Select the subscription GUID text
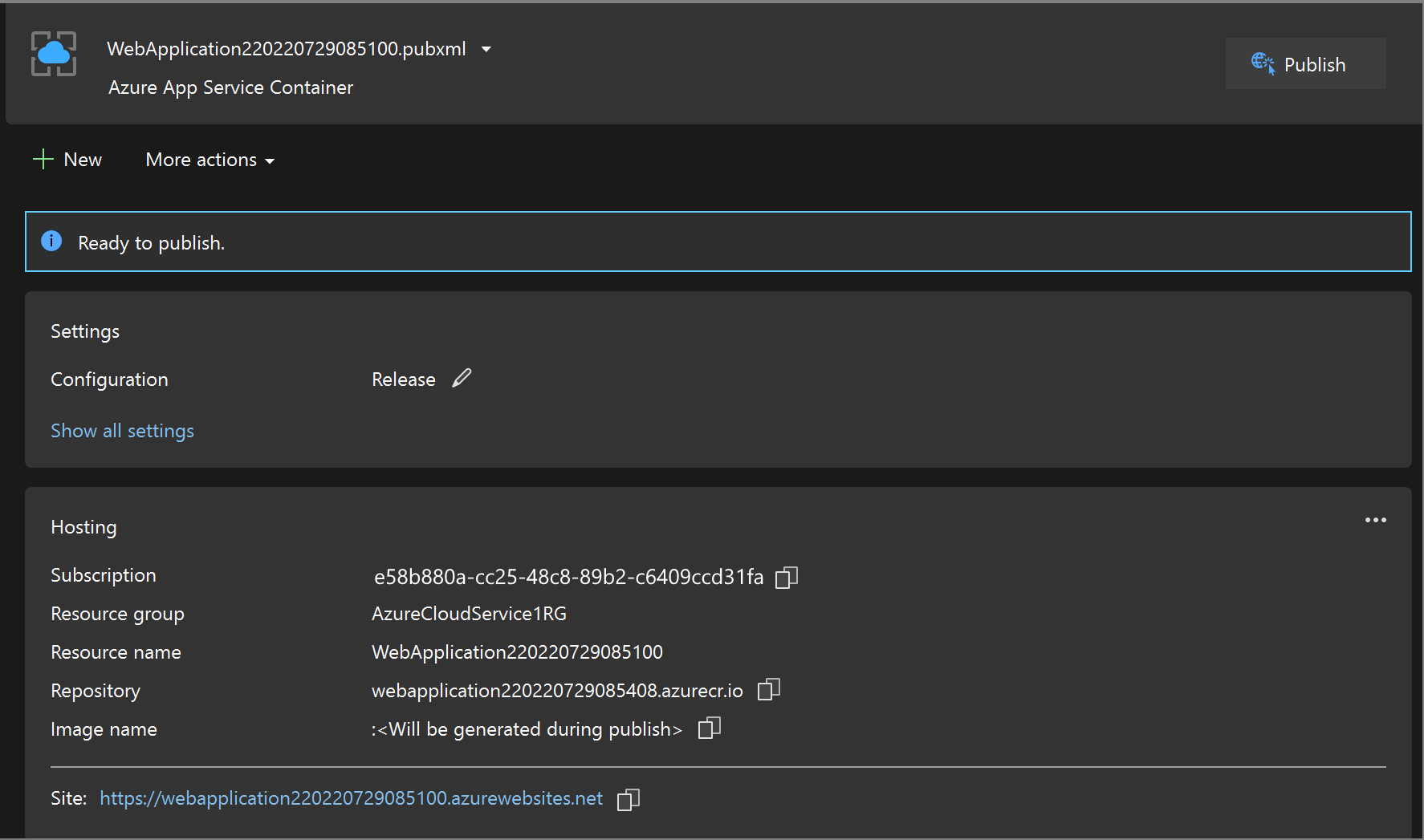Viewport: 1424px width, 840px height. [569, 577]
